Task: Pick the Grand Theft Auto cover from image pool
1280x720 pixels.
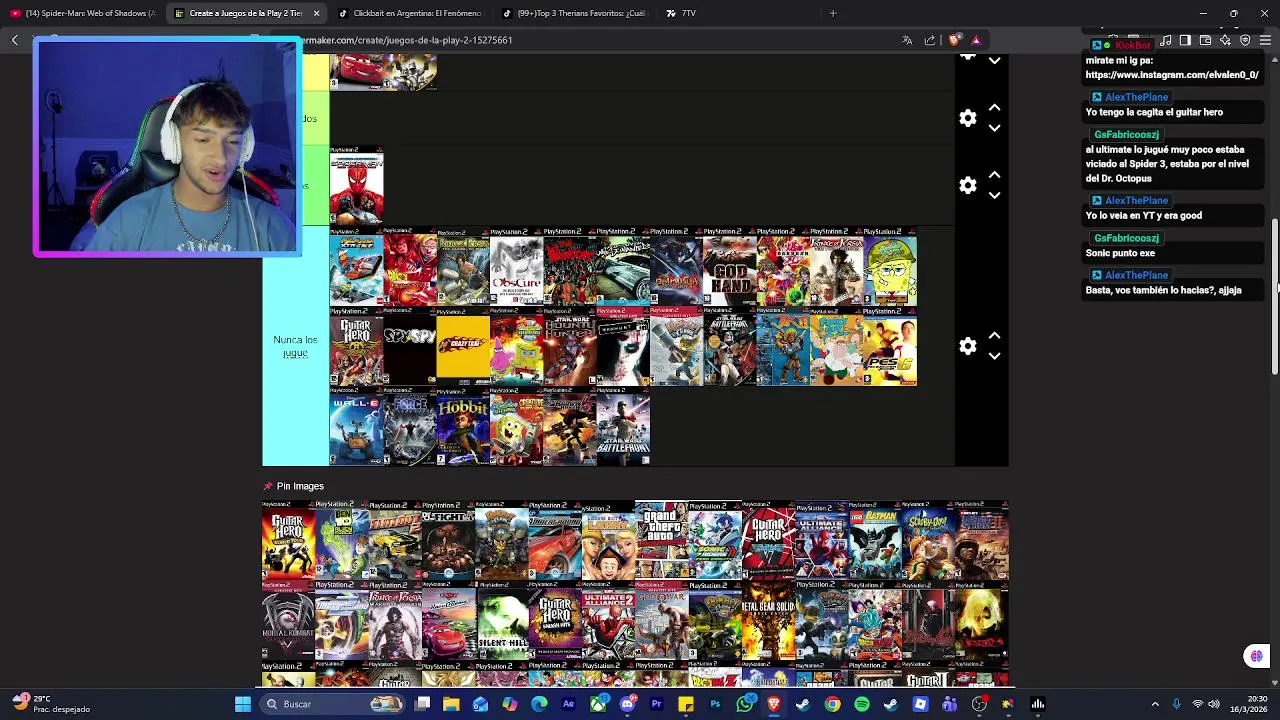Action: pos(662,541)
